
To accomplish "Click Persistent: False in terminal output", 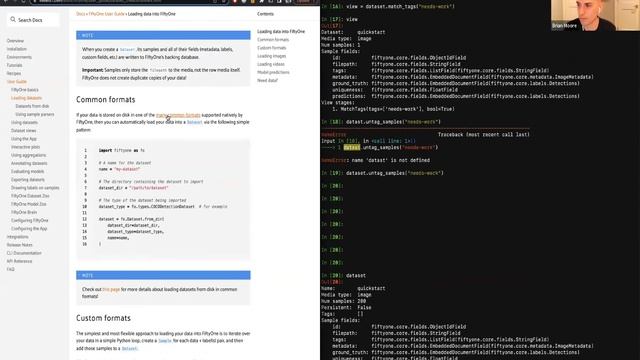I will [346, 307].
